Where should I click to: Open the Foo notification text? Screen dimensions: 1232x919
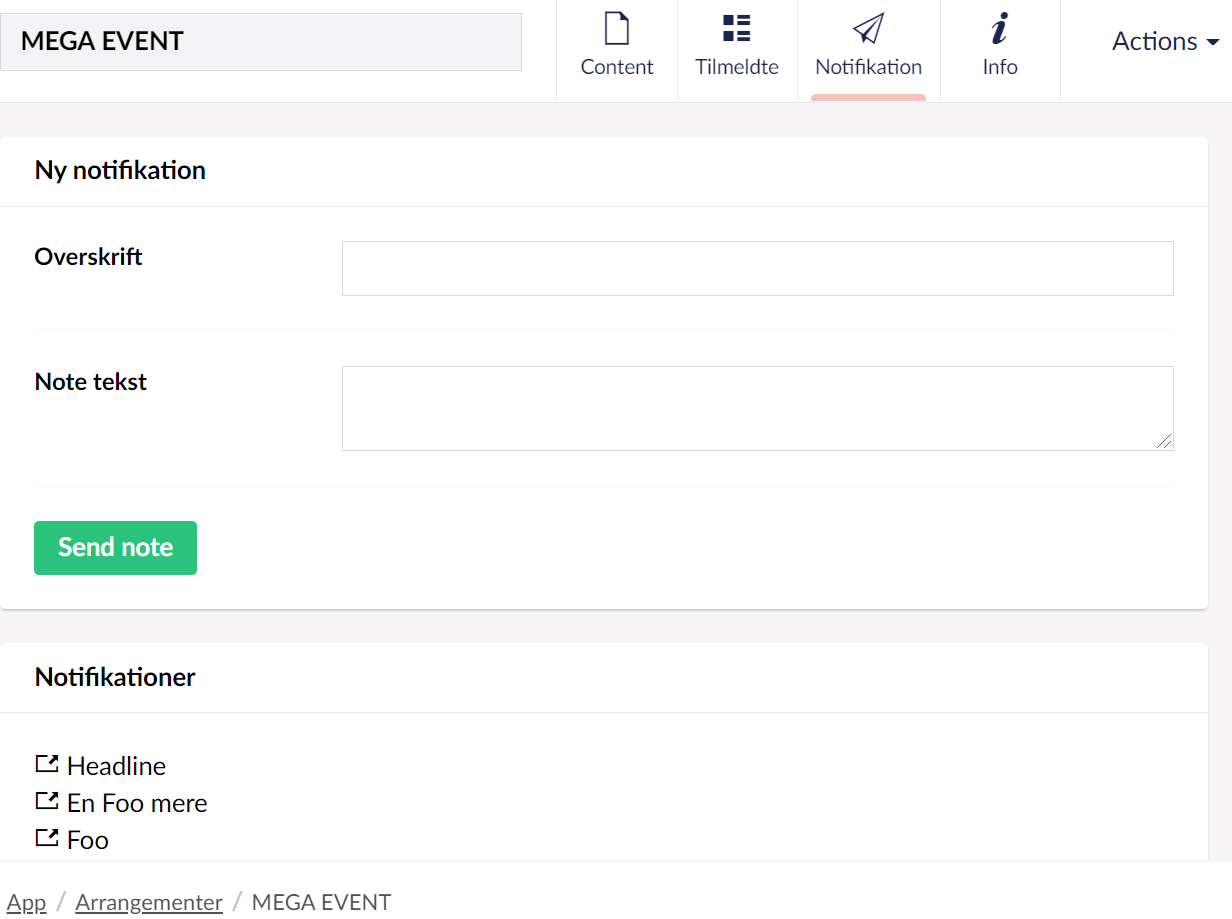[88, 840]
